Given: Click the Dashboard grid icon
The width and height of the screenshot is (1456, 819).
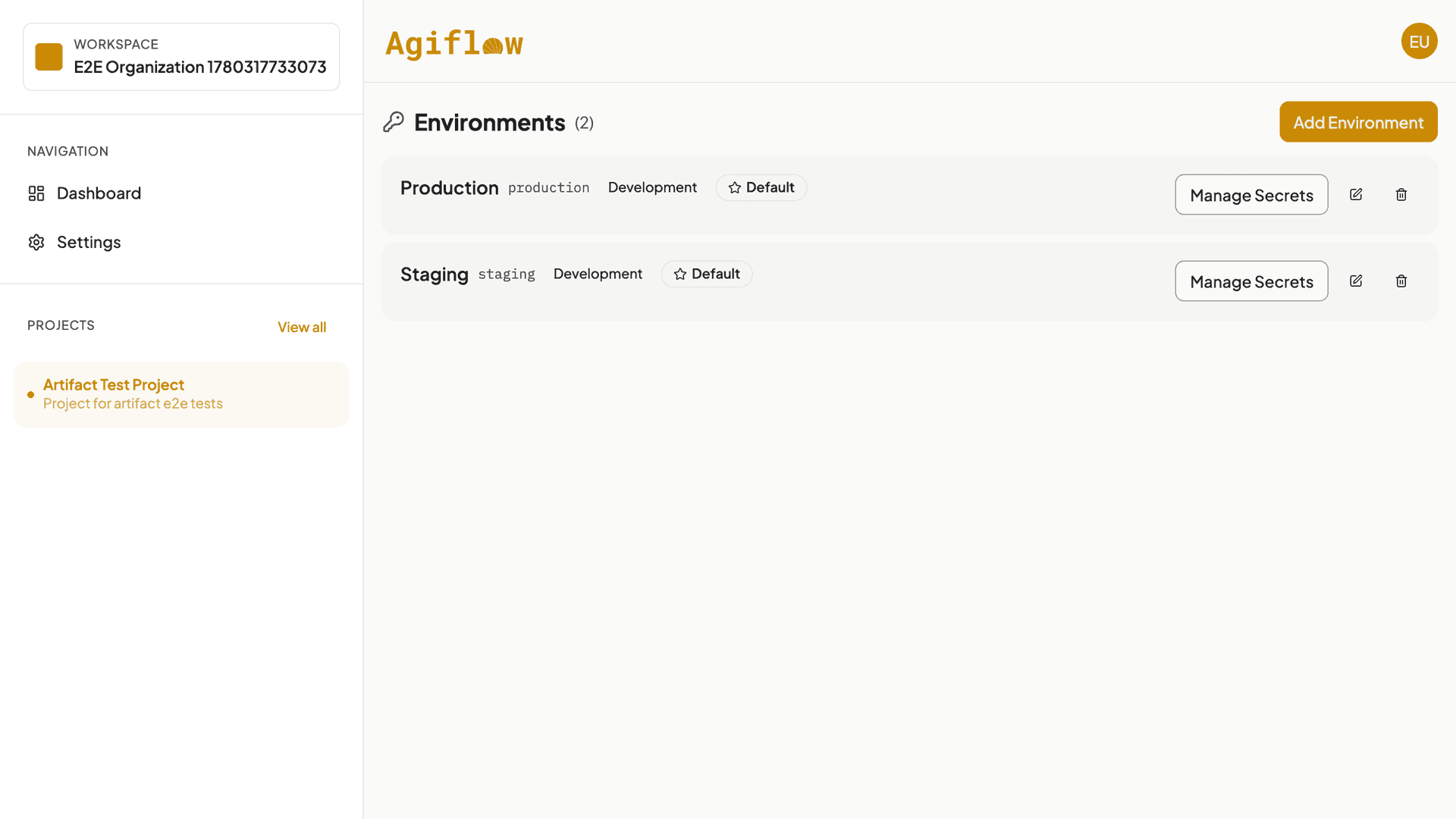Looking at the screenshot, I should [x=36, y=193].
